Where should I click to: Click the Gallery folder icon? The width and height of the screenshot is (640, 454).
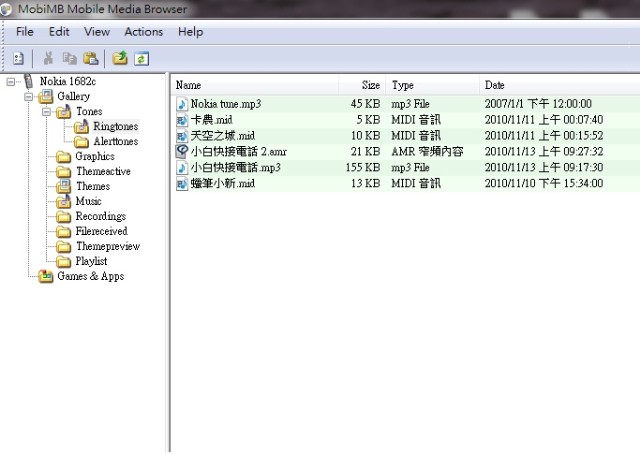click(x=46, y=97)
